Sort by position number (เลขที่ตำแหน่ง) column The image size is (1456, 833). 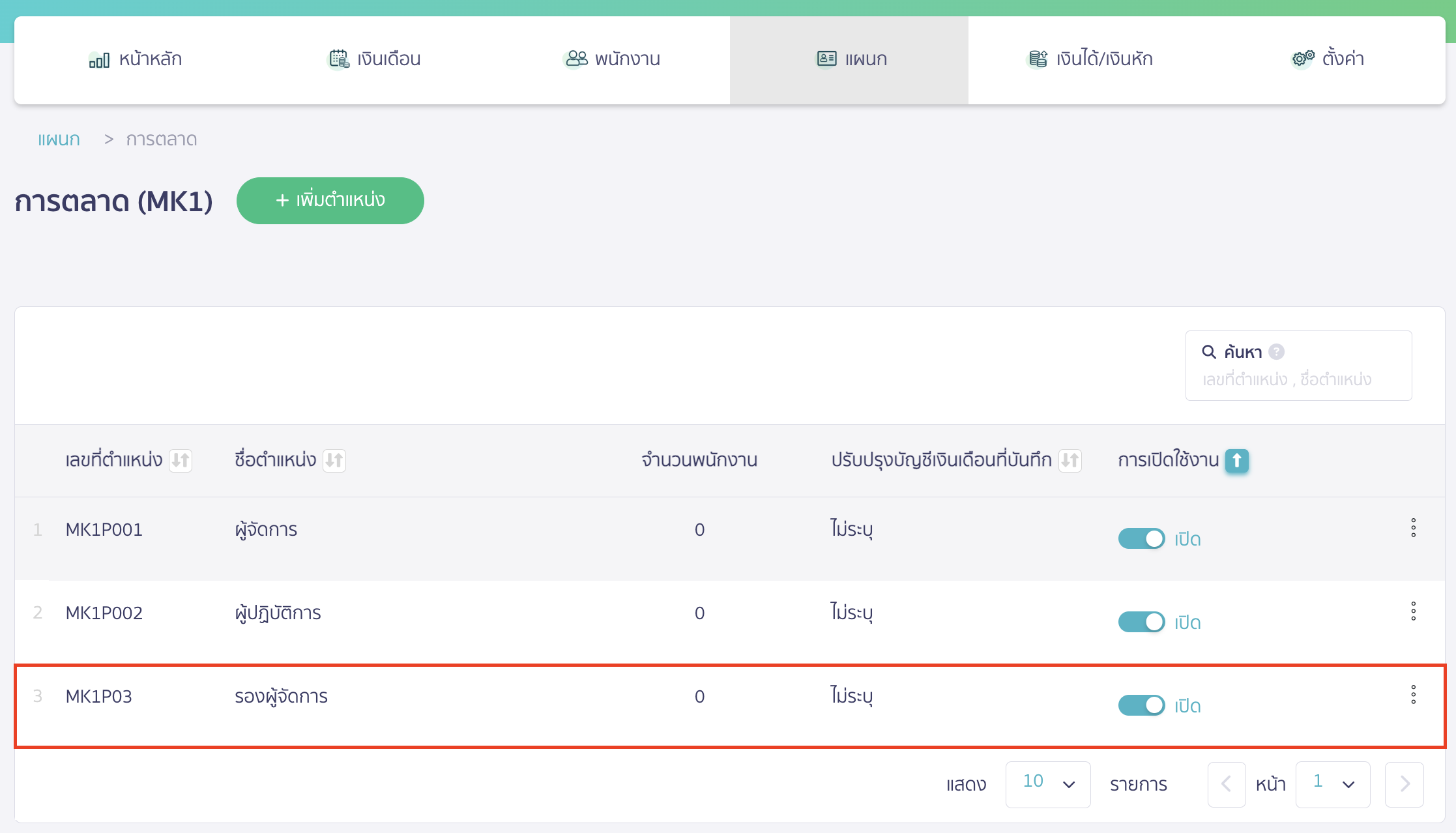pyautogui.click(x=181, y=461)
